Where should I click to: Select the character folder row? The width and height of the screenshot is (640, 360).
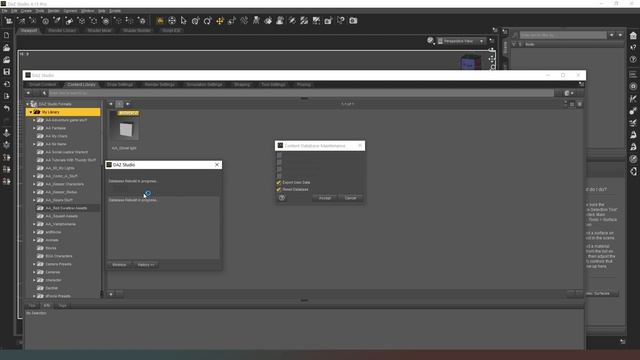tap(63, 280)
